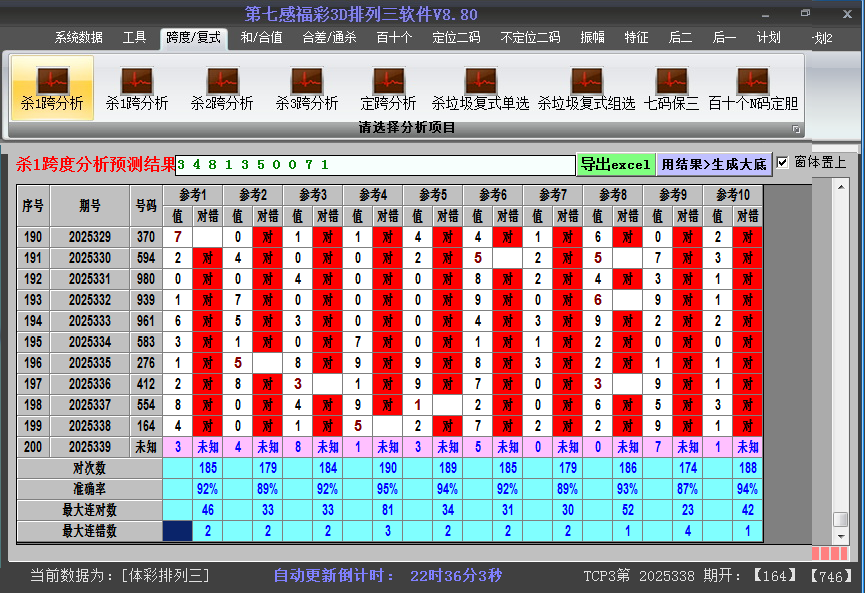Toggle the 窗体置顶 checkbox
This screenshot has height=593, width=865.
[x=783, y=162]
